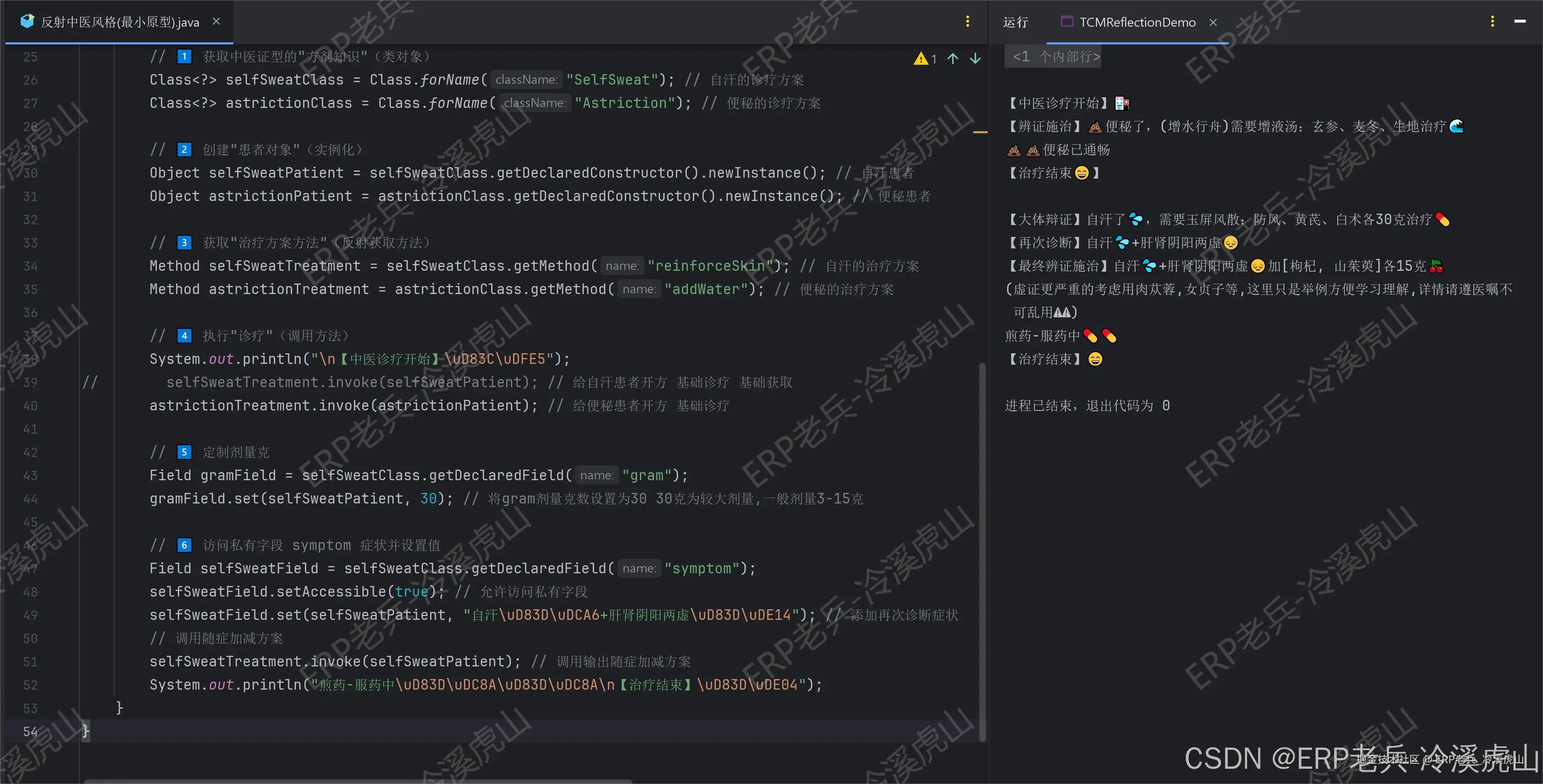1543x784 pixels.
Task: Close the 反射中医风格(最小原型).java editor tab
Action: tap(216, 22)
